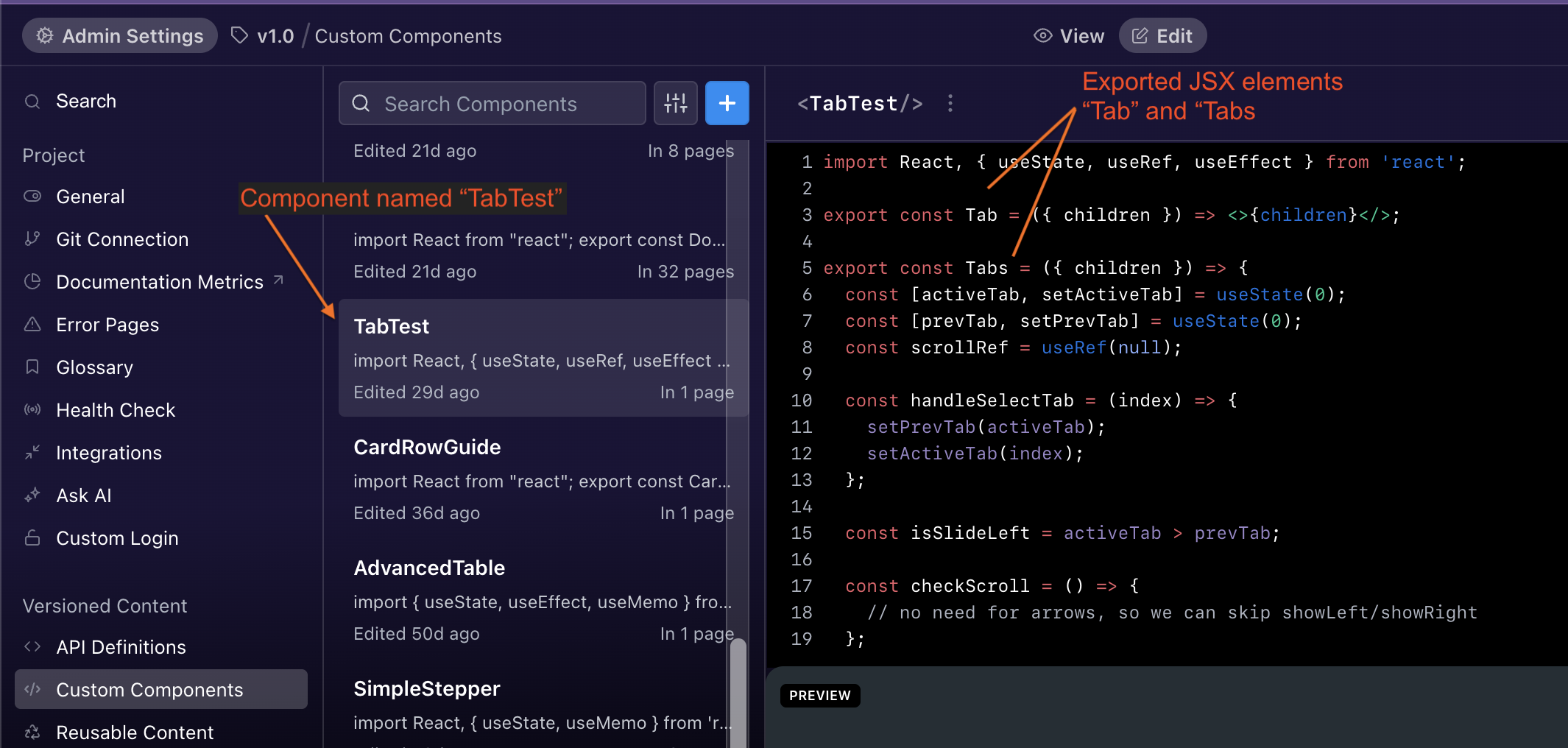Click the Custom Login lock icon
1568x748 pixels.
32,538
